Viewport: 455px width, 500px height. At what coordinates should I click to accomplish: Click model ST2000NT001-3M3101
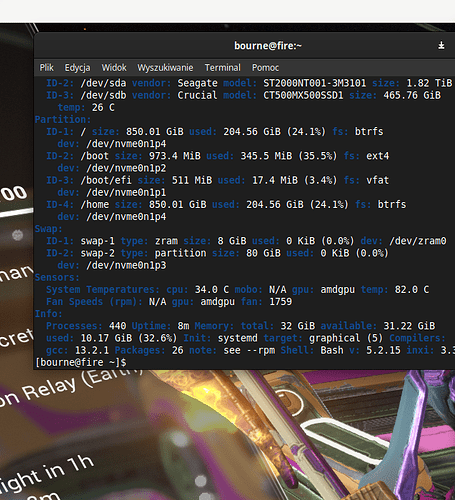[315, 83]
